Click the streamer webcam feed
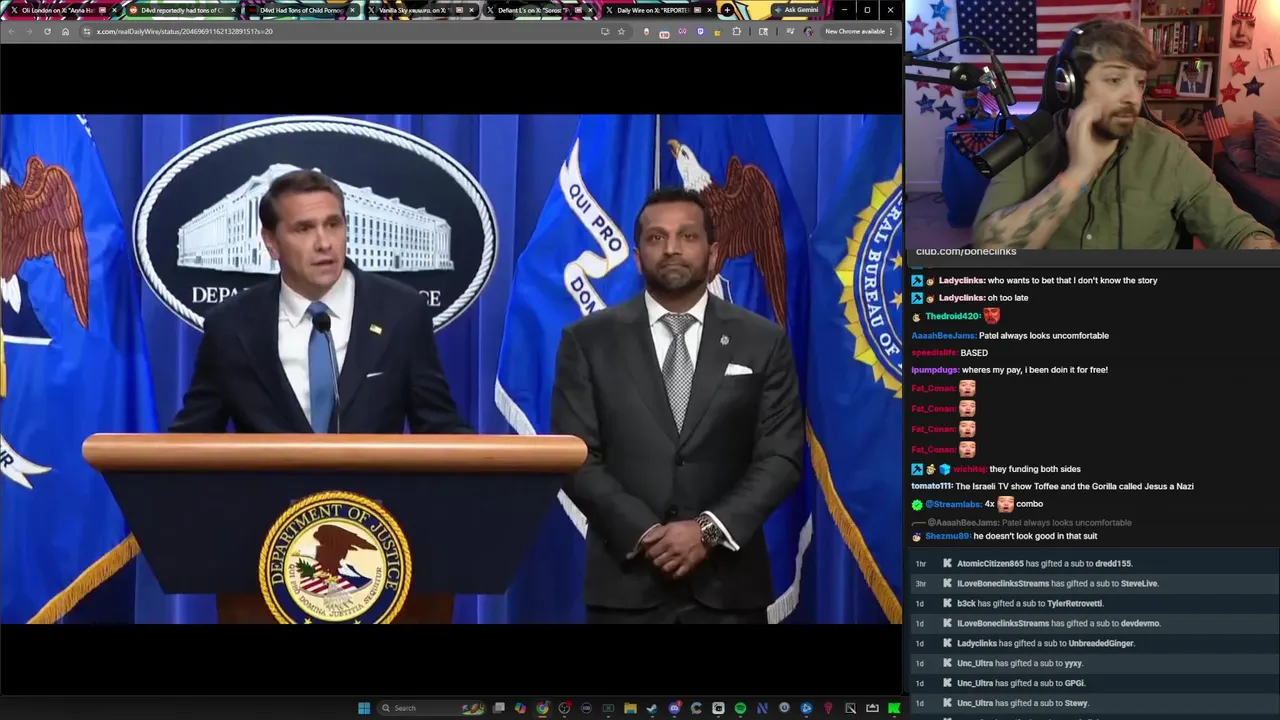The image size is (1280, 720). pos(1092,124)
